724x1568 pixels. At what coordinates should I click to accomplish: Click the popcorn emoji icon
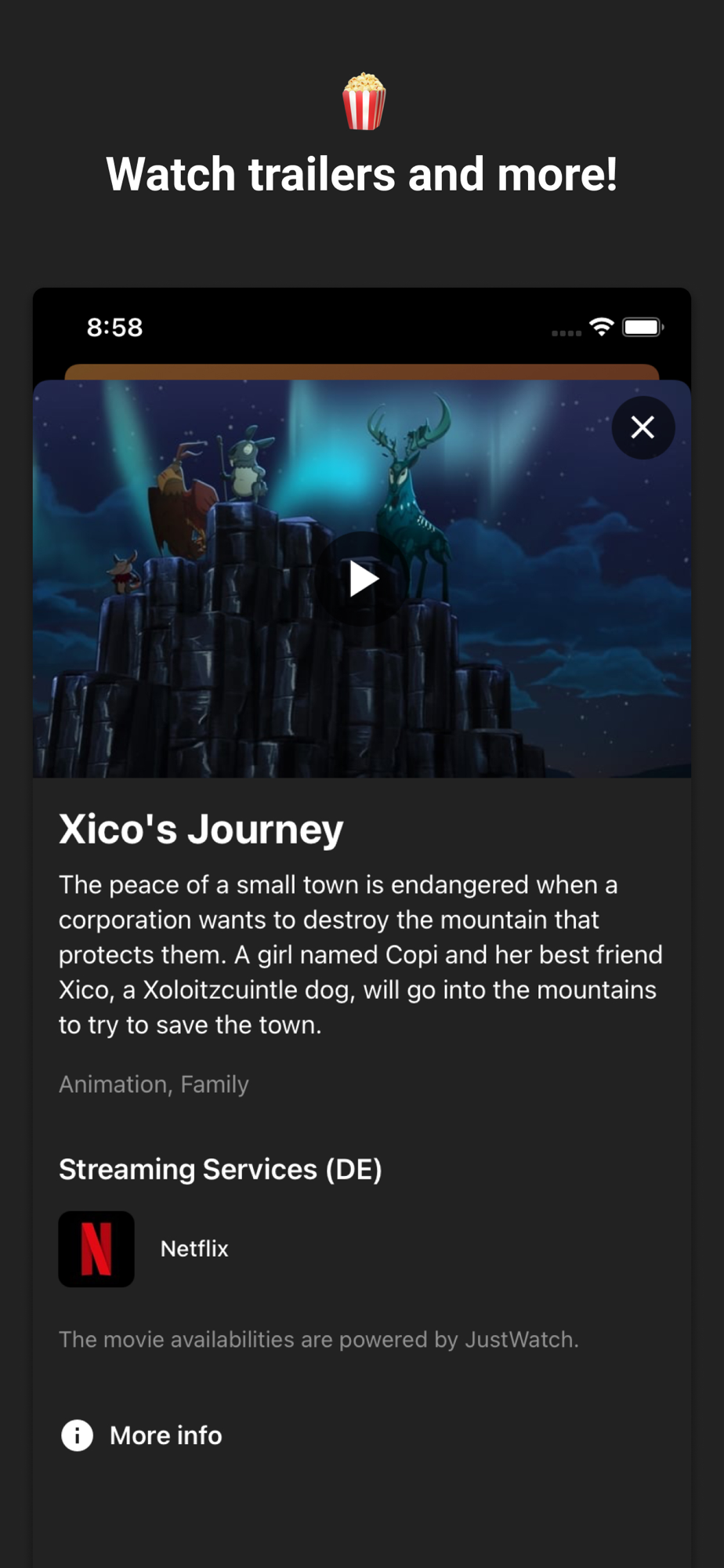point(364,102)
